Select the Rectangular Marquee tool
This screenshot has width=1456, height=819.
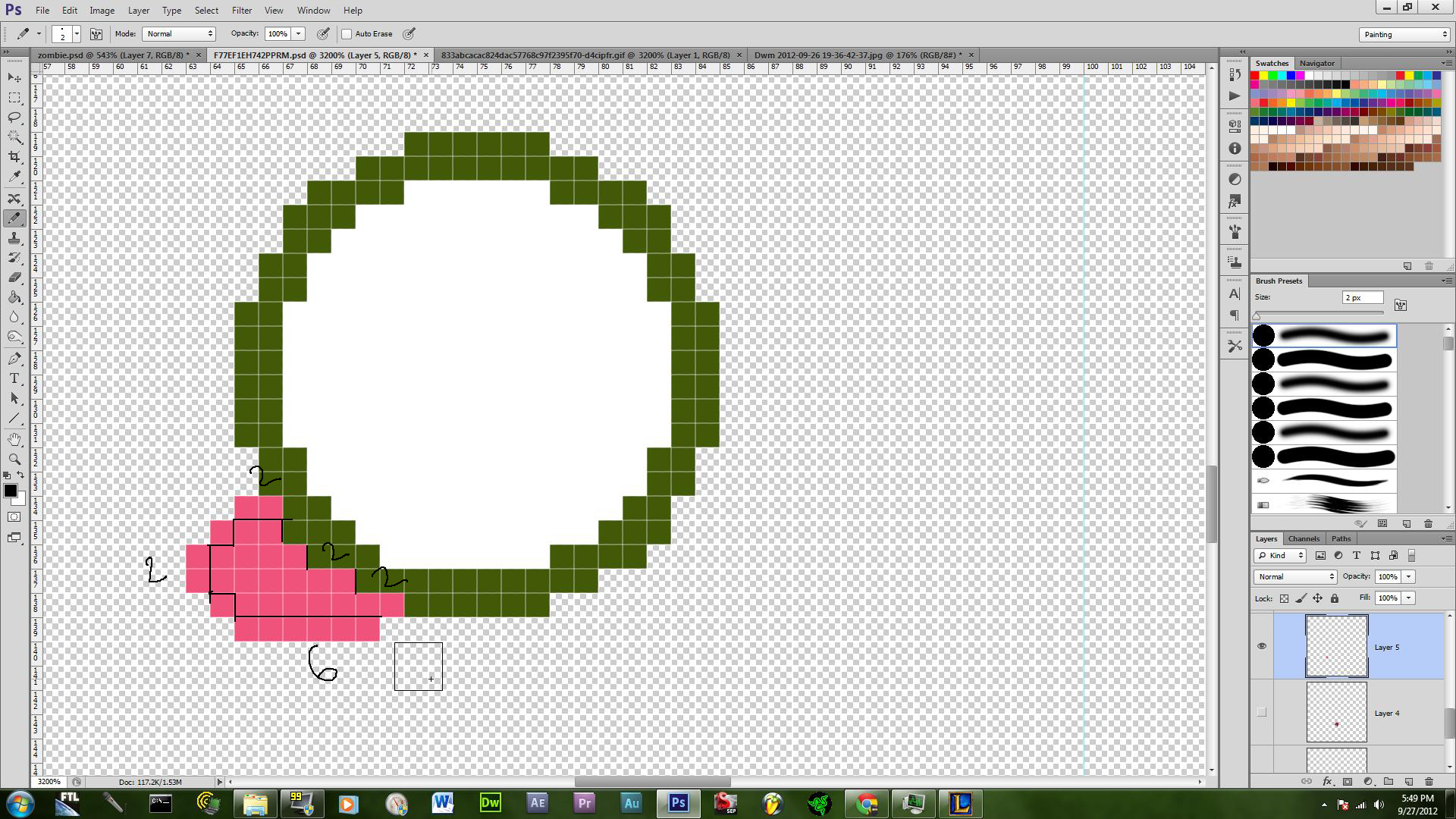(x=14, y=98)
